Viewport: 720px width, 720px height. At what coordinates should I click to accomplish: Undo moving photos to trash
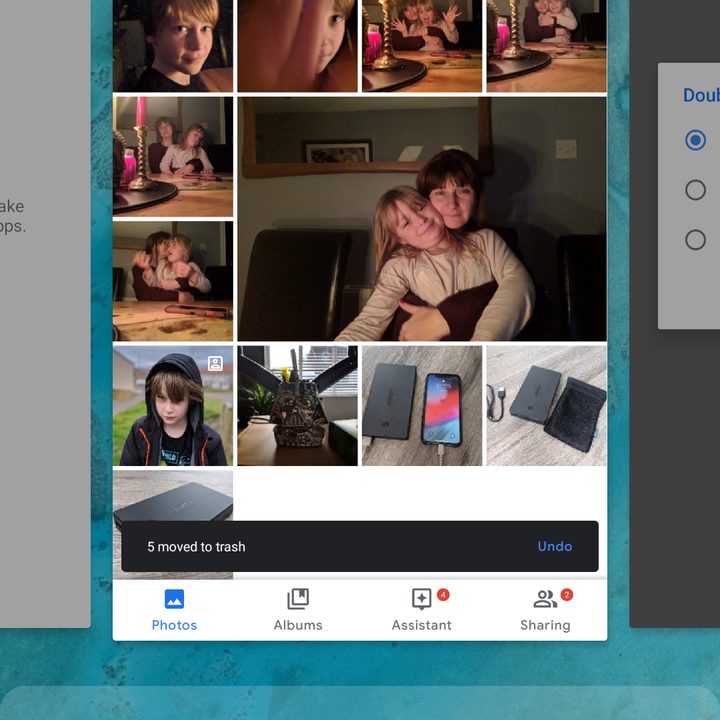click(x=555, y=546)
